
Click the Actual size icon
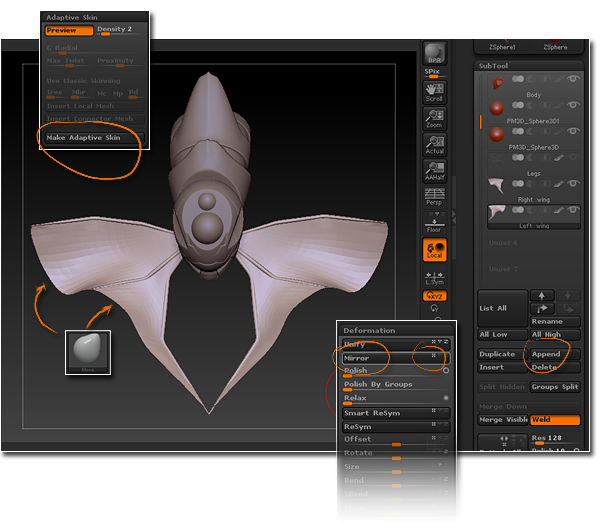pos(434,145)
